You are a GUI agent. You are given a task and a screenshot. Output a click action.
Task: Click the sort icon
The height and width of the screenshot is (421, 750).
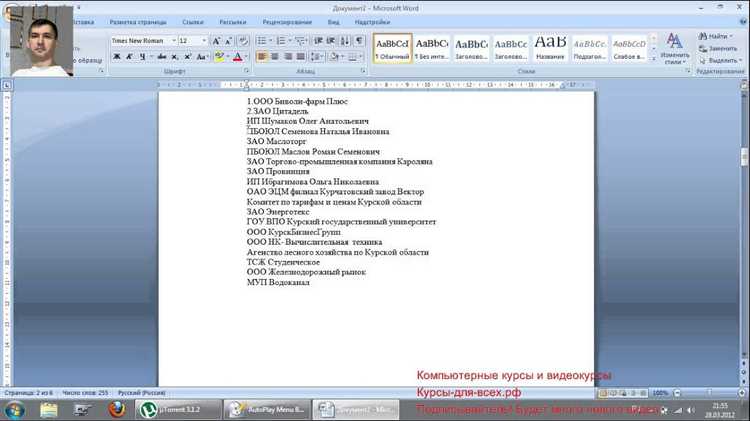click(x=345, y=41)
